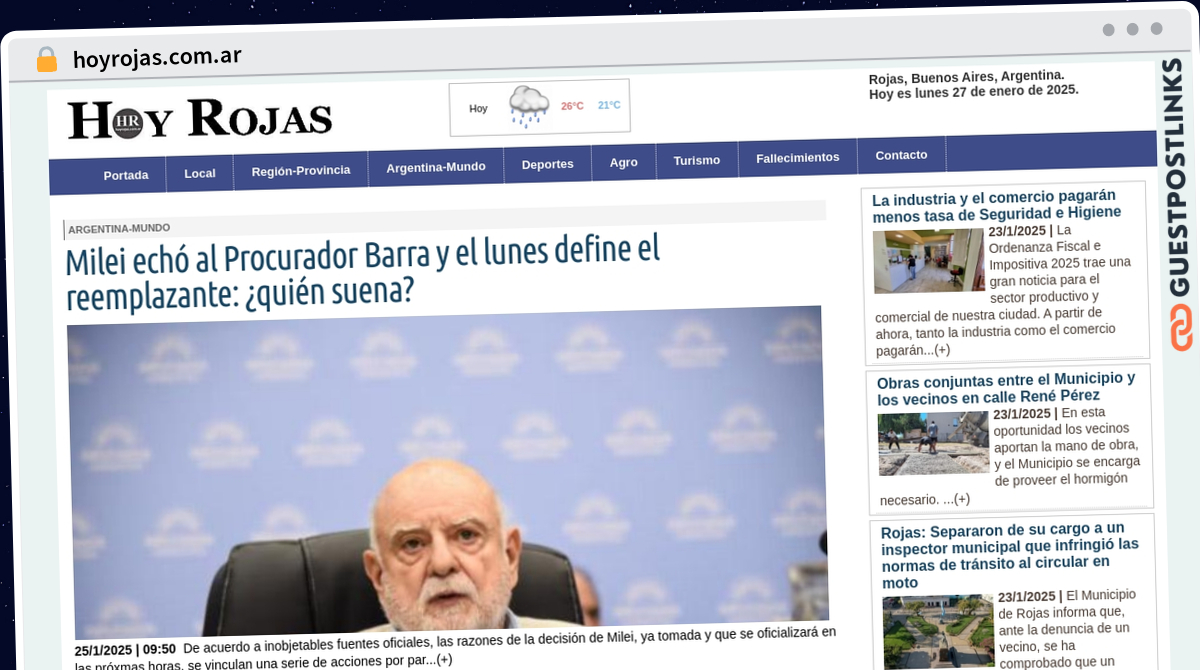1200x670 pixels.
Task: Click the date text 'Hoy es lunes 27 de enero de 2025.'
Action: coord(974,91)
